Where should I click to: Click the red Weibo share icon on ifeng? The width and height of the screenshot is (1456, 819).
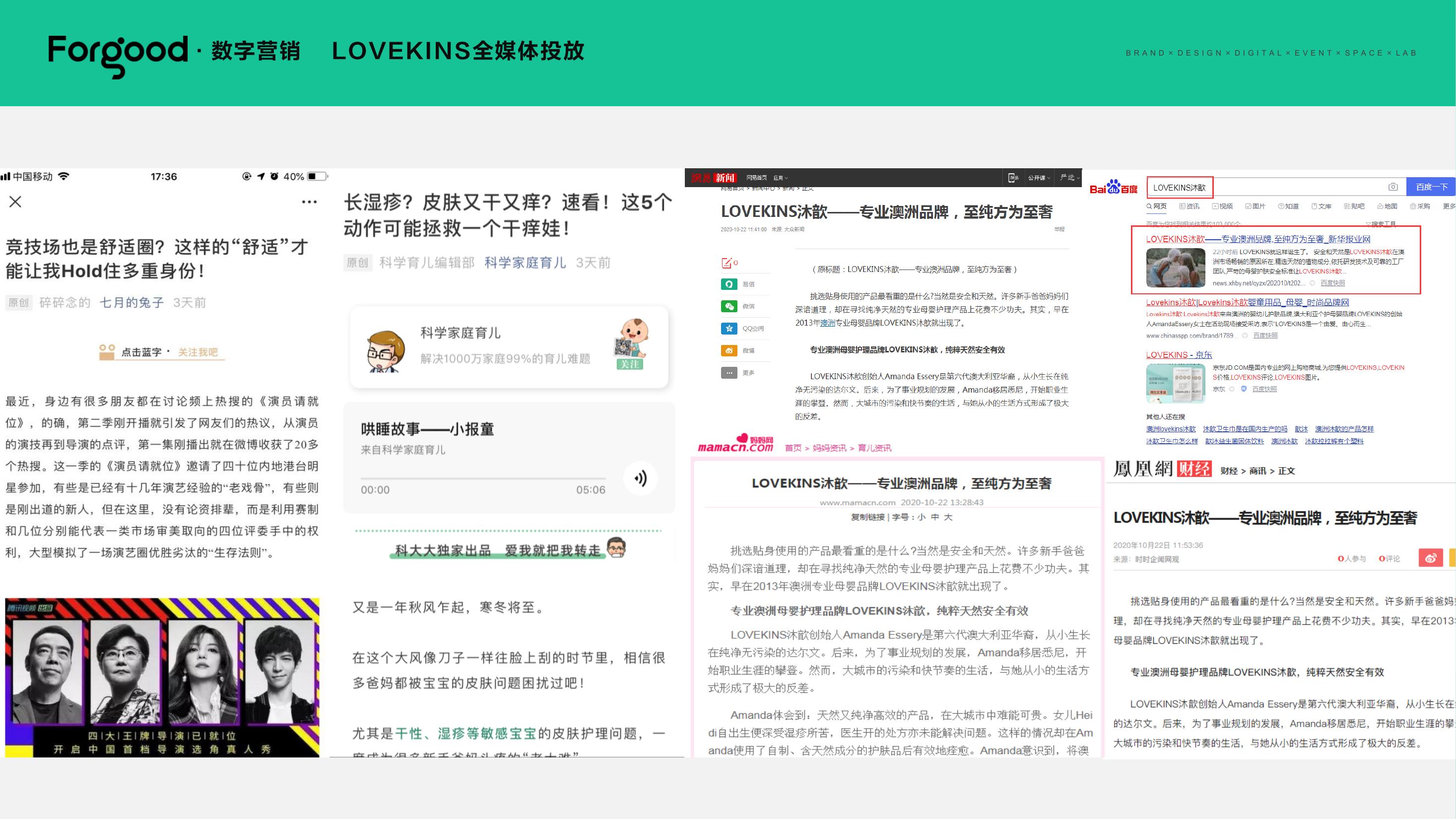pos(1431,558)
